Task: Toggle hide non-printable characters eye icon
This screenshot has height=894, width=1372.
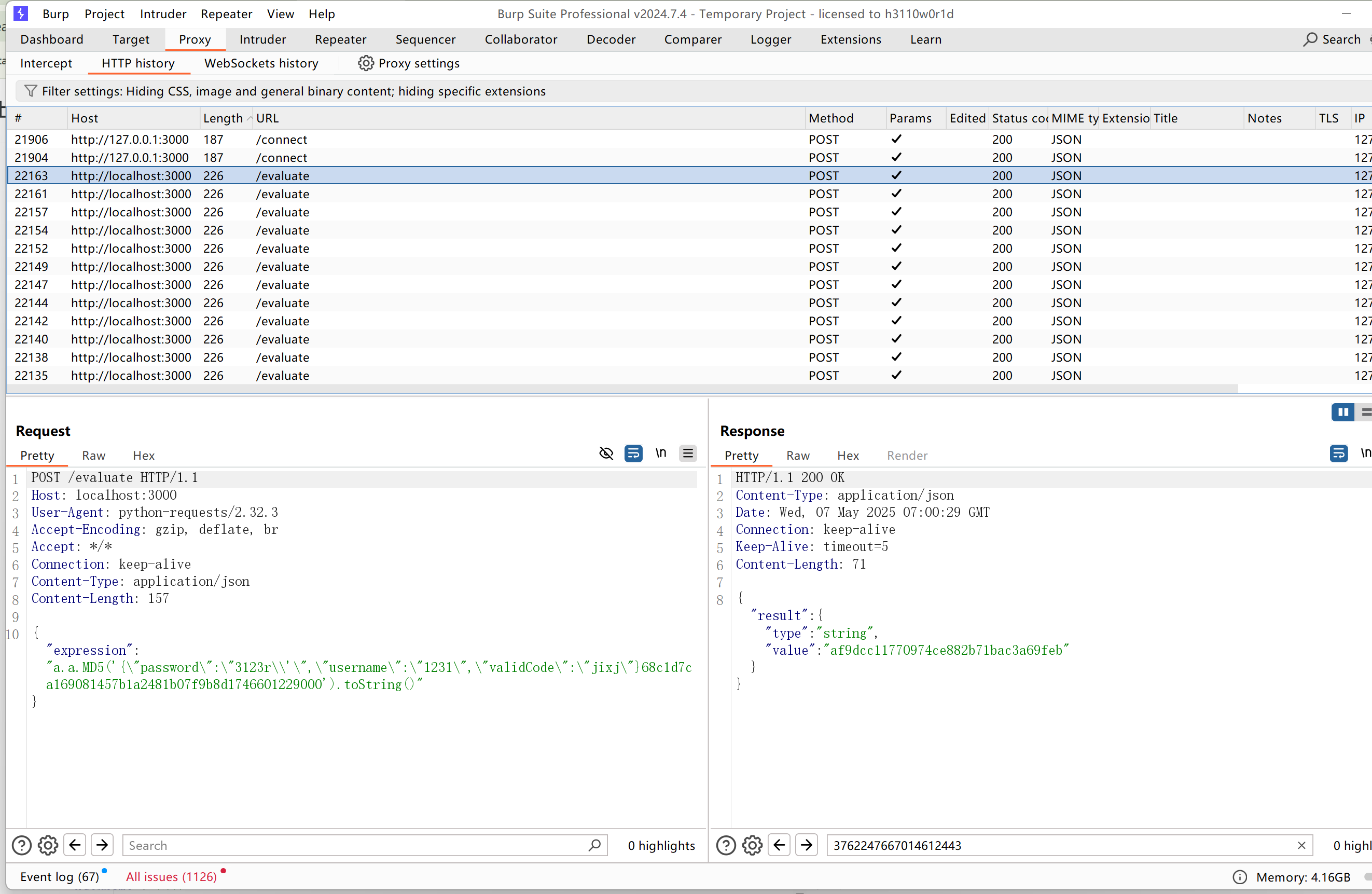Action: pyautogui.click(x=606, y=454)
